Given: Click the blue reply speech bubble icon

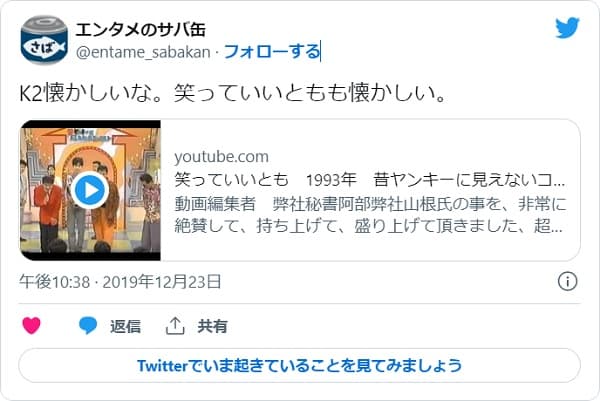Looking at the screenshot, I should 88,326.
